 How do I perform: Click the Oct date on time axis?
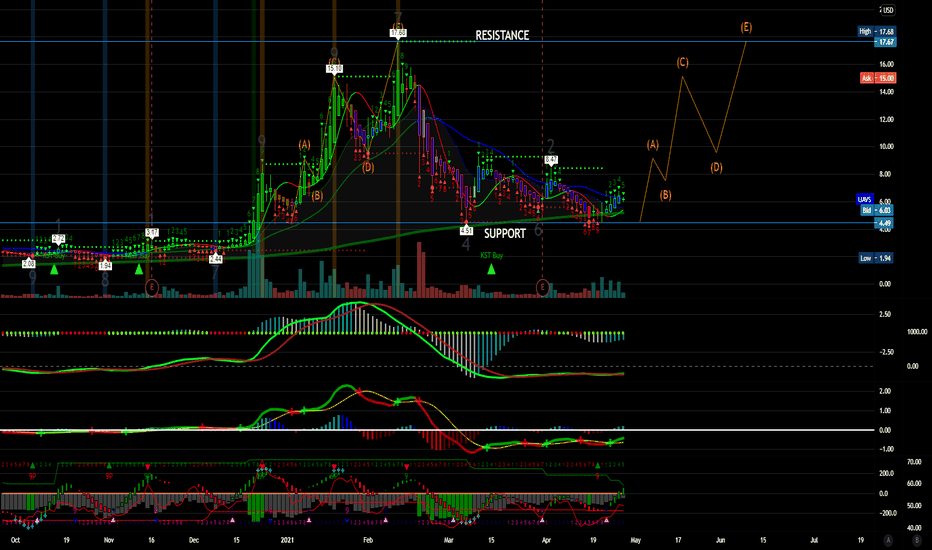15,540
